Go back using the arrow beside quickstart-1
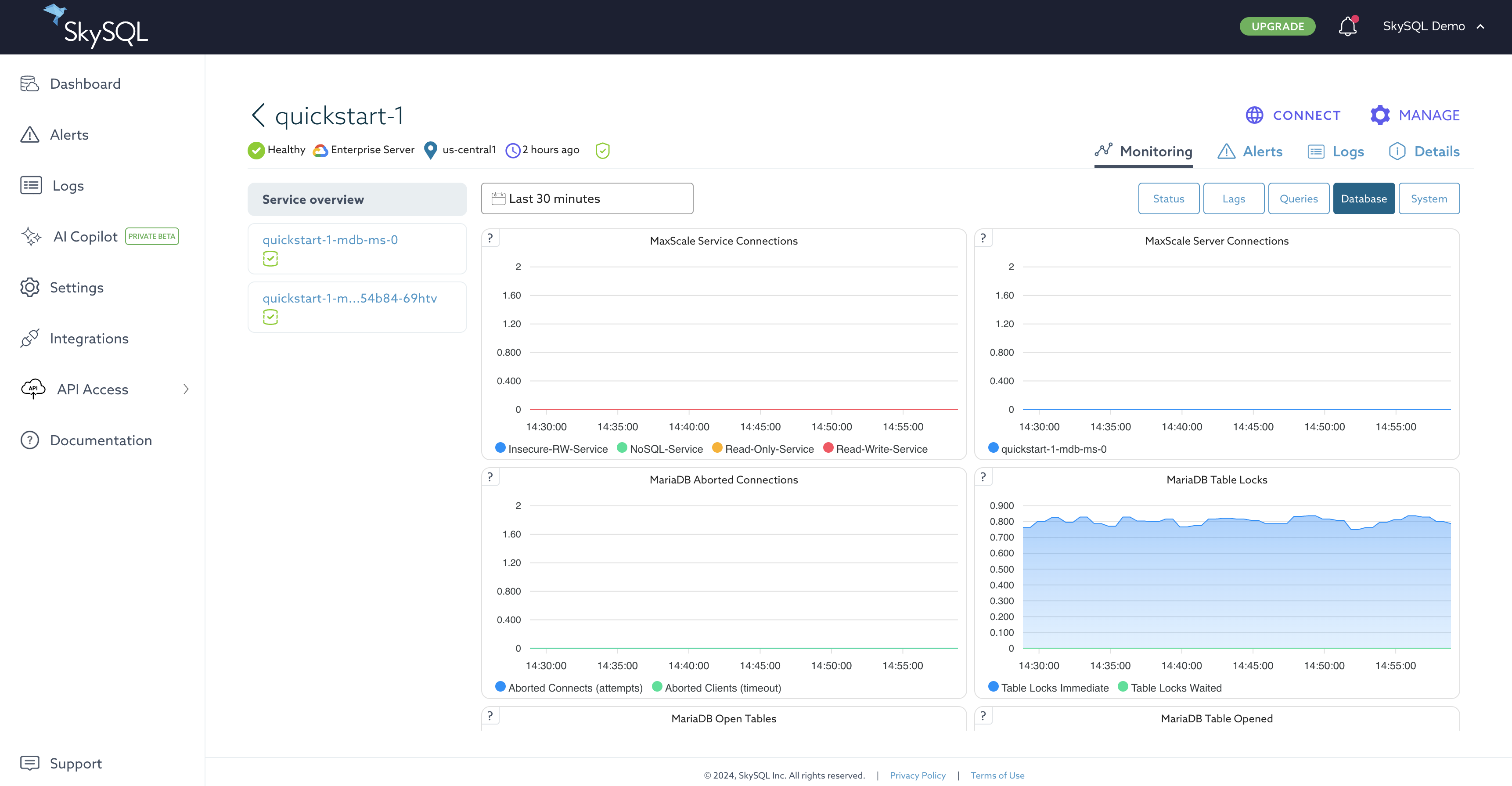Screen dimensions: 1512x786 click(x=258, y=115)
